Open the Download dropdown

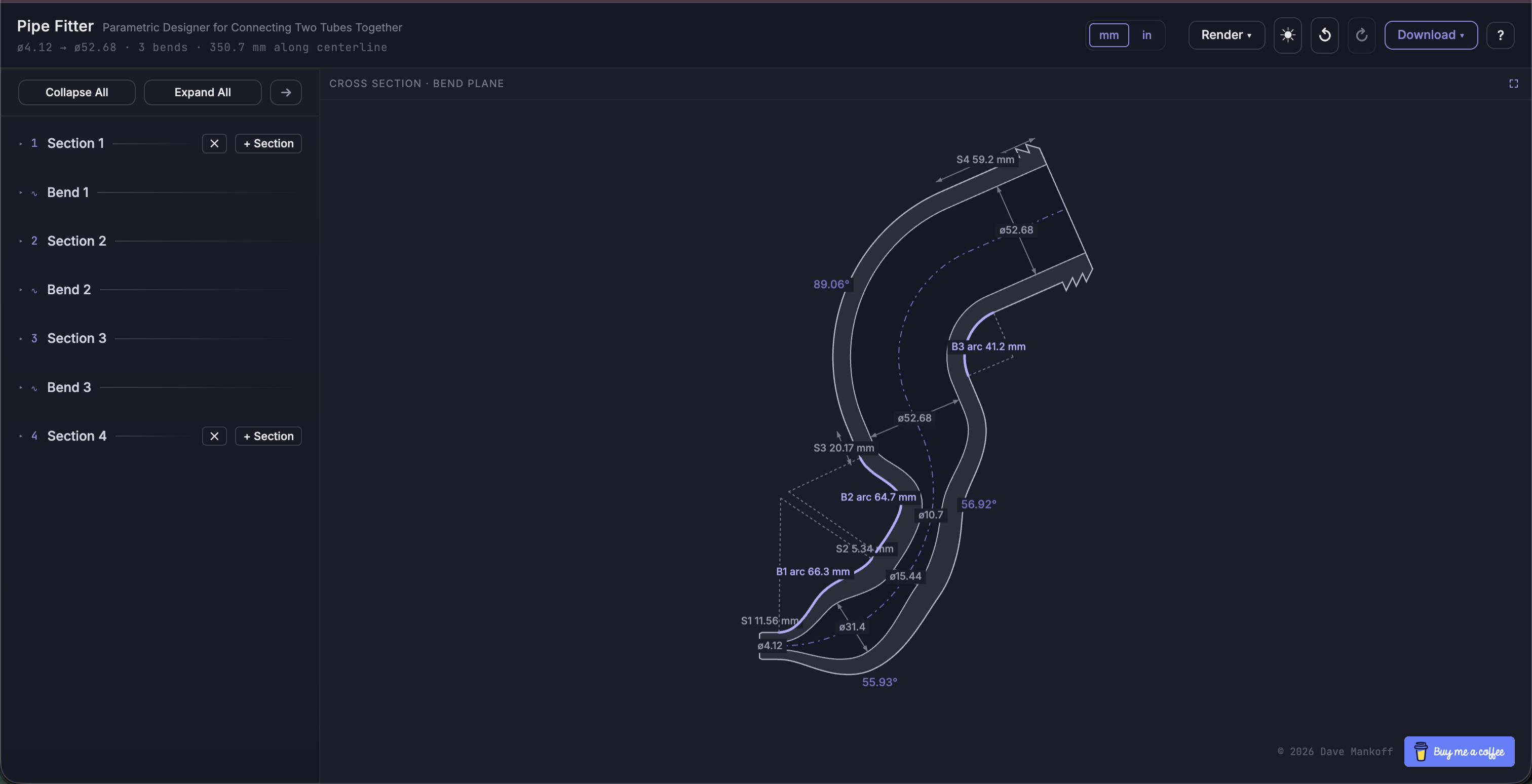pyautogui.click(x=1431, y=35)
